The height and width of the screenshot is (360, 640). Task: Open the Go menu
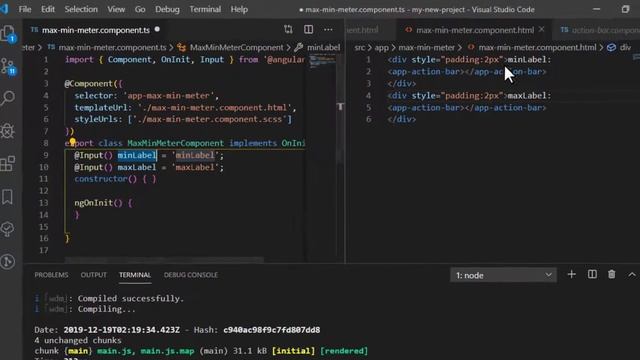[140, 9]
